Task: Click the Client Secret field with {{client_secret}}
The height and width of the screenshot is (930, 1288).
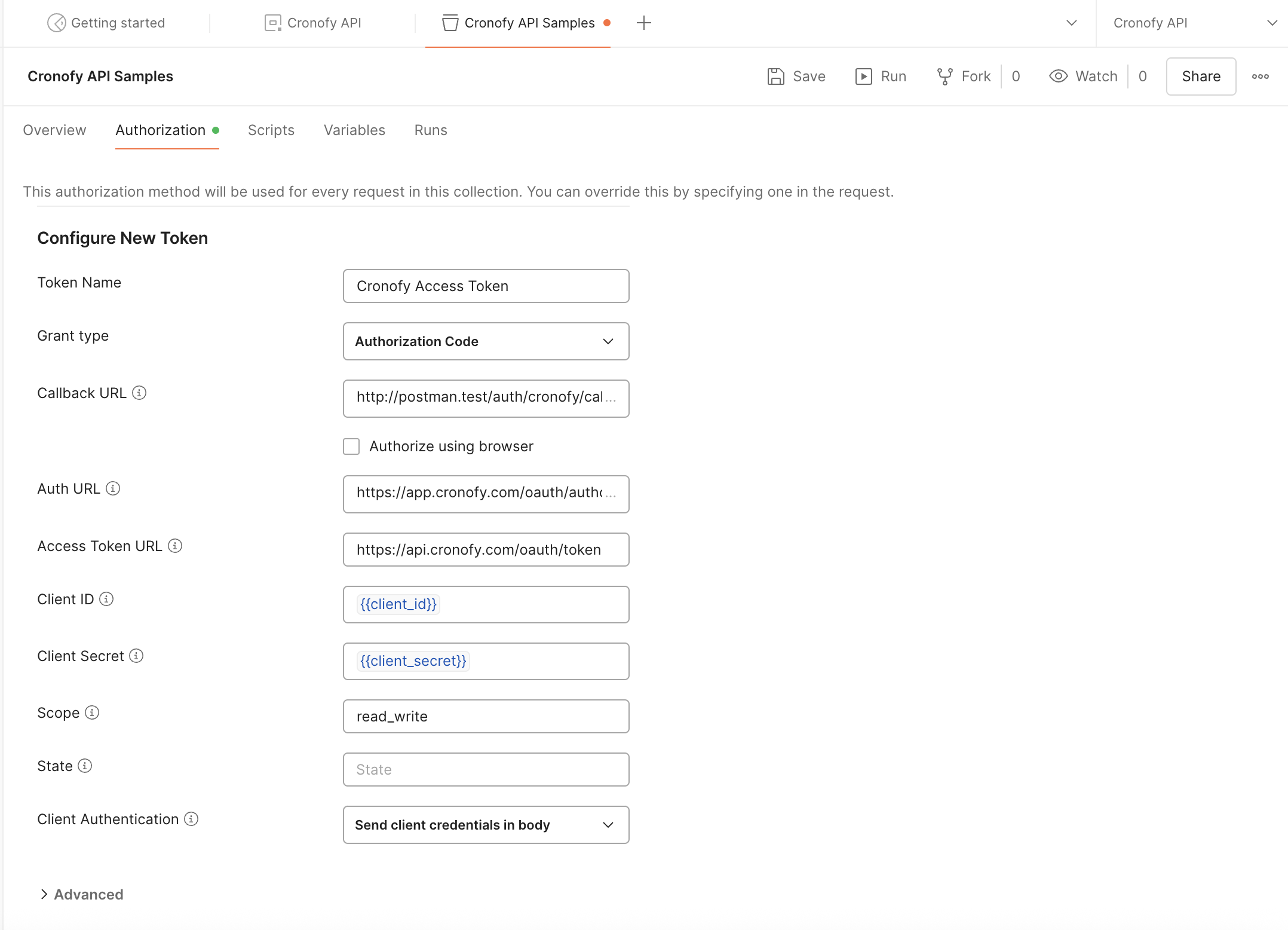Action: tap(486, 662)
